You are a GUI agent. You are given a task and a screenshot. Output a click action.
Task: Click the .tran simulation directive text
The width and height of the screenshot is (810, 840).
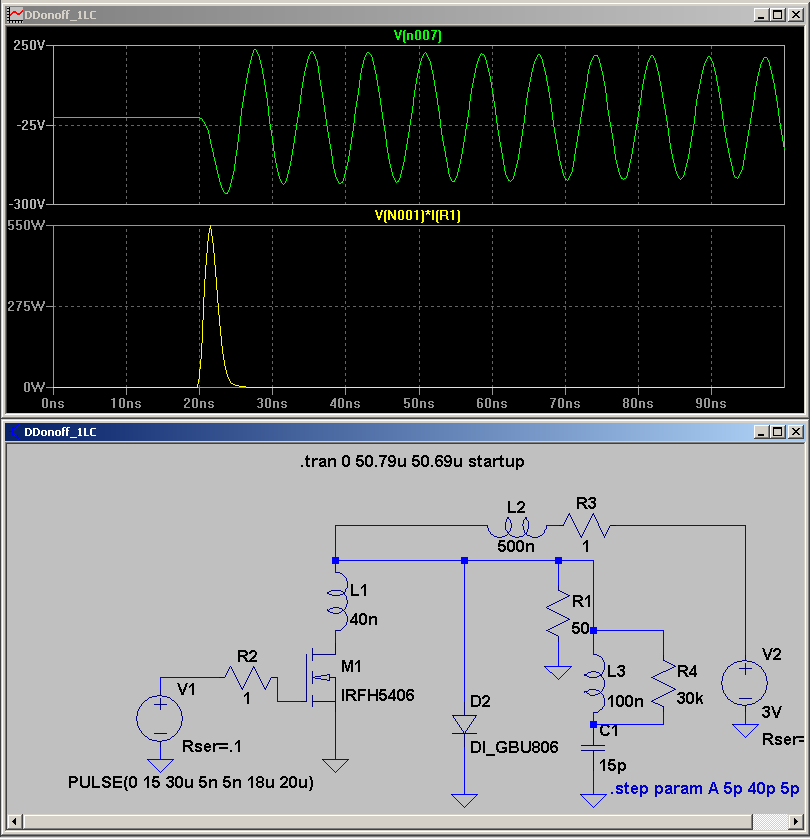[x=411, y=462]
